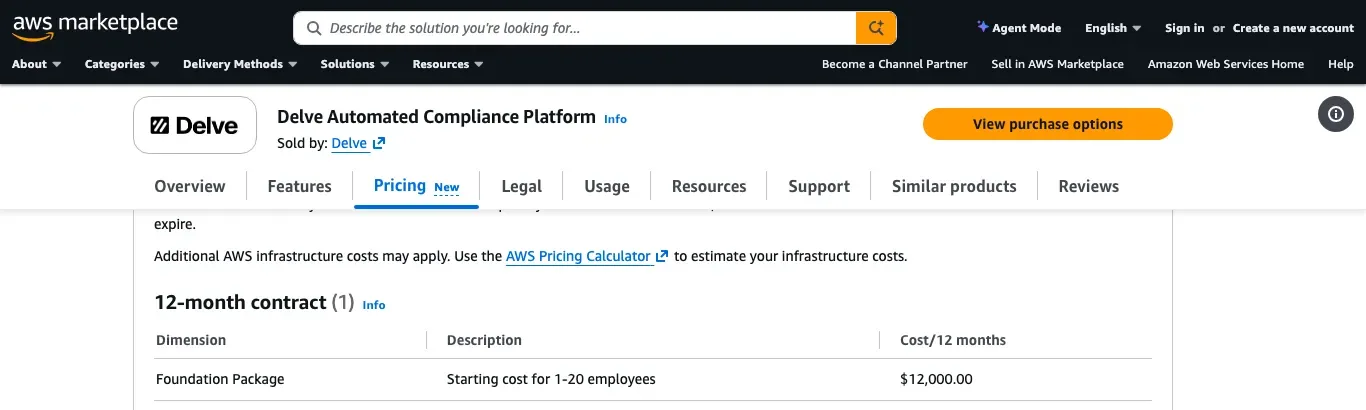
Task: Go to Amazon Web Services Home
Action: pos(1226,64)
